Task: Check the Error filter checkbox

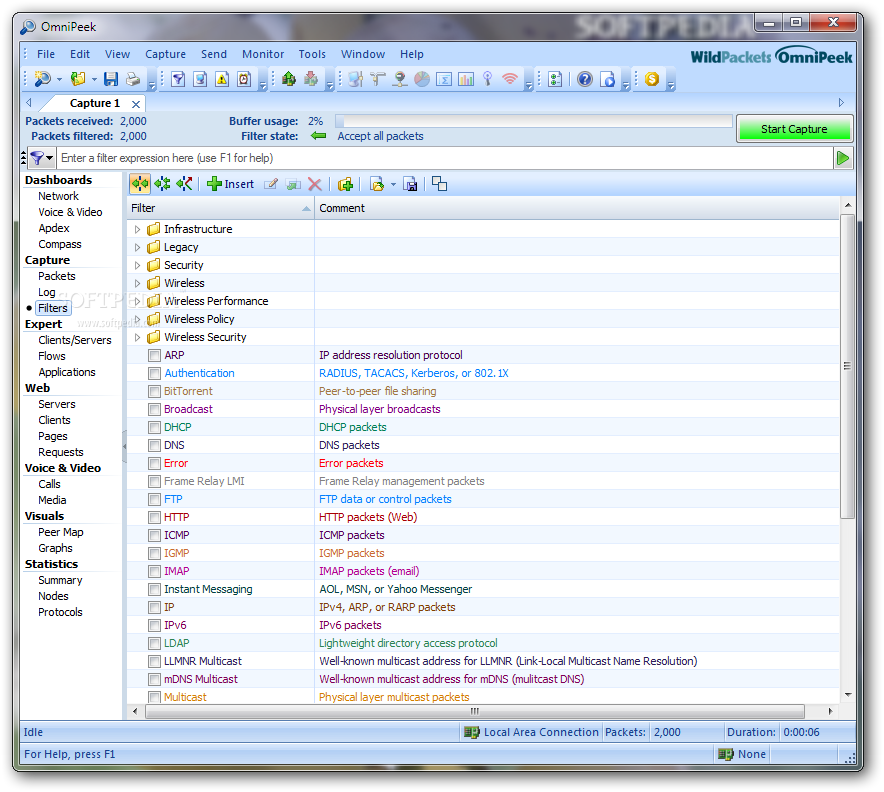Action: (154, 463)
